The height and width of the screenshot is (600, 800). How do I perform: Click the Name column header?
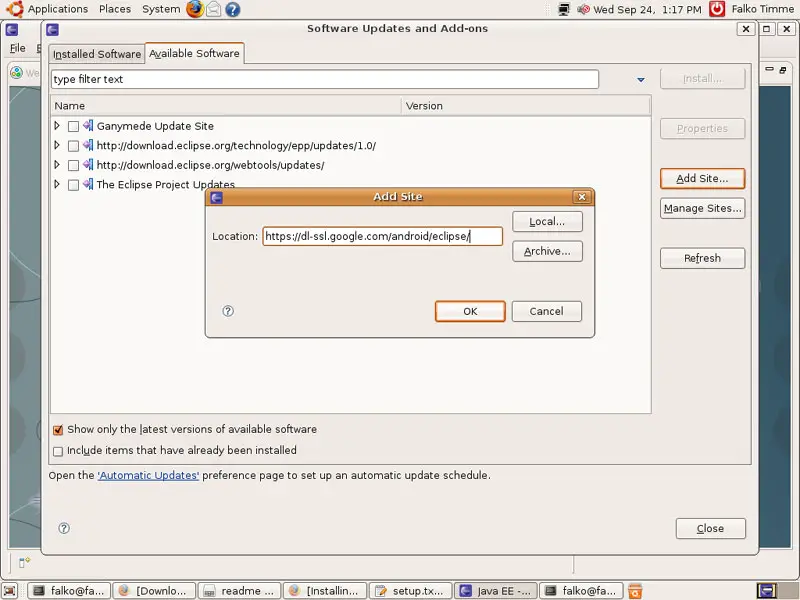(226, 106)
